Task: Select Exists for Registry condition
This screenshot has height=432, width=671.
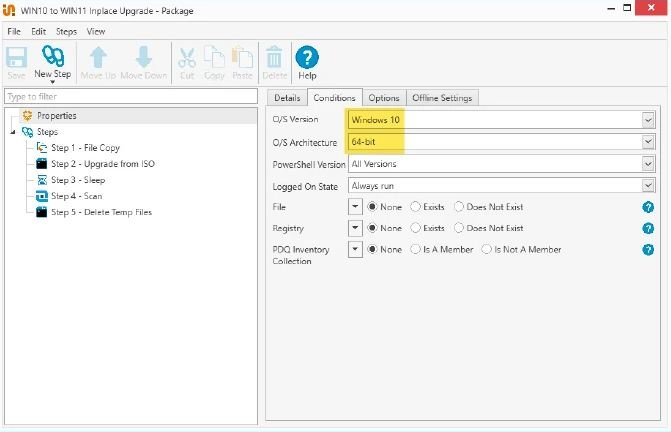Action: point(428,228)
